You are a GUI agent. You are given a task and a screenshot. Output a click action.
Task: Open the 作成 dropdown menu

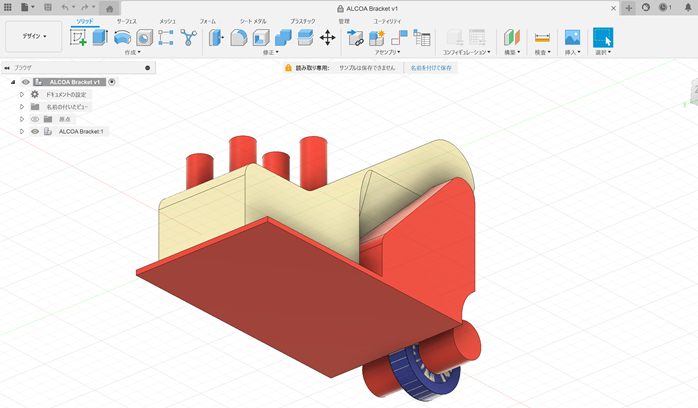click(x=132, y=53)
